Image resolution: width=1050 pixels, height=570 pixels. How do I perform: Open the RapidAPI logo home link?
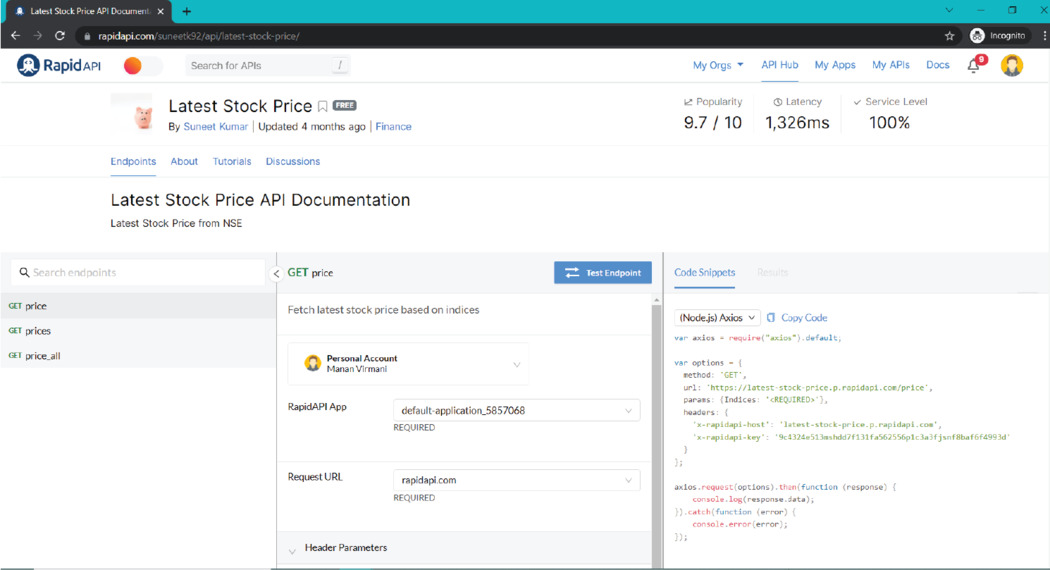pyautogui.click(x=59, y=66)
